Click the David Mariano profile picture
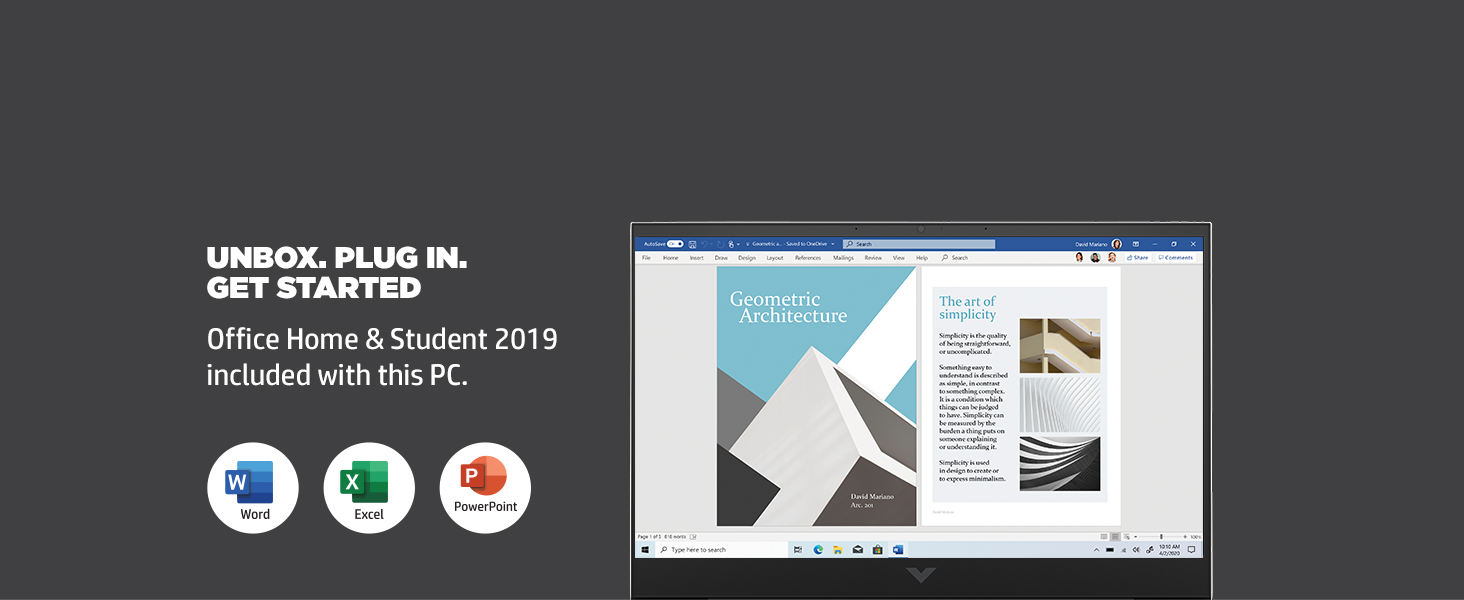The image size is (1464, 600). click(1116, 244)
